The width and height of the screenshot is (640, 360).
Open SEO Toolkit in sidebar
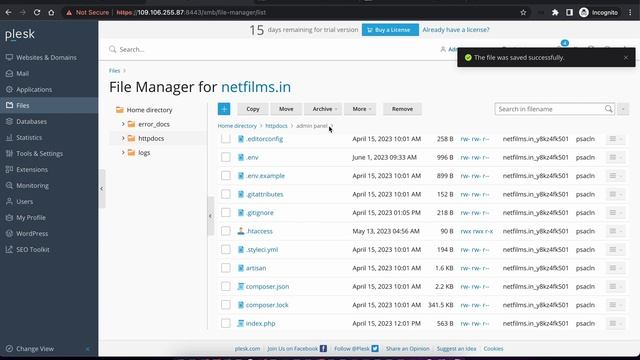33,249
